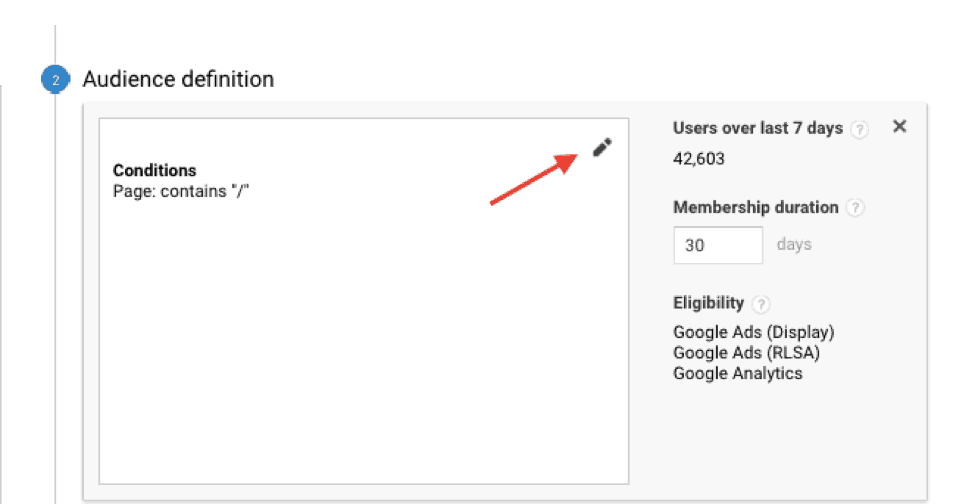Screen dimensions: 975x504
Task: Click the Membership duration days input field
Action: (718, 245)
